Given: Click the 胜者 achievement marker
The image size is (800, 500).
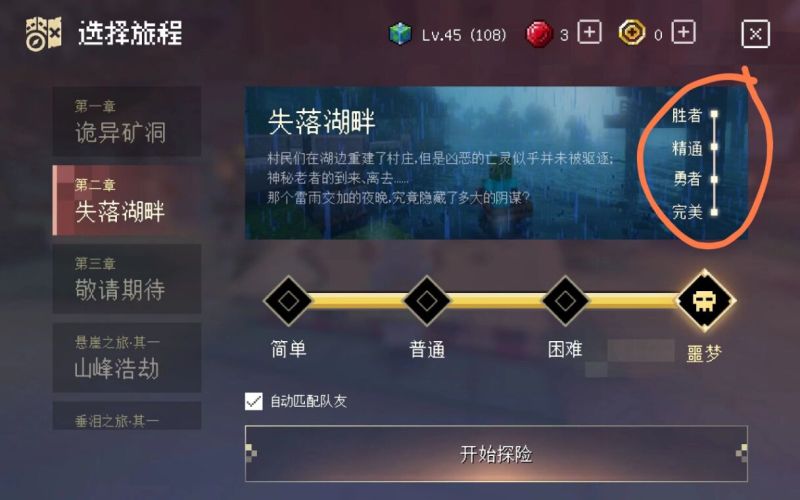Looking at the screenshot, I should click(x=714, y=114).
